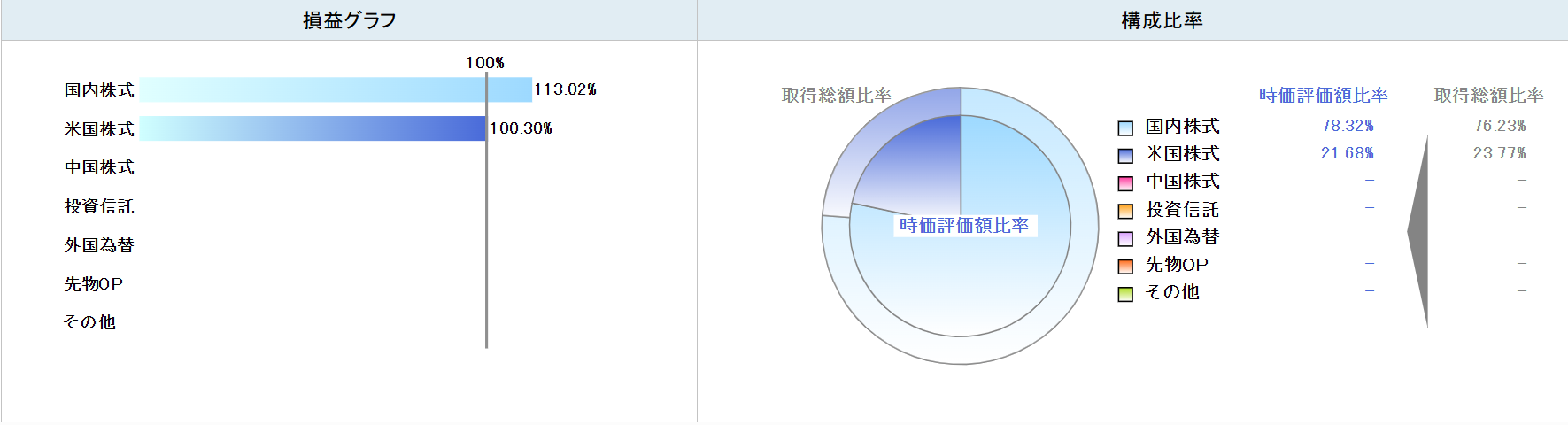The height and width of the screenshot is (425, 1568).
Task: Click the green その他 legend square
Action: (x=1125, y=294)
